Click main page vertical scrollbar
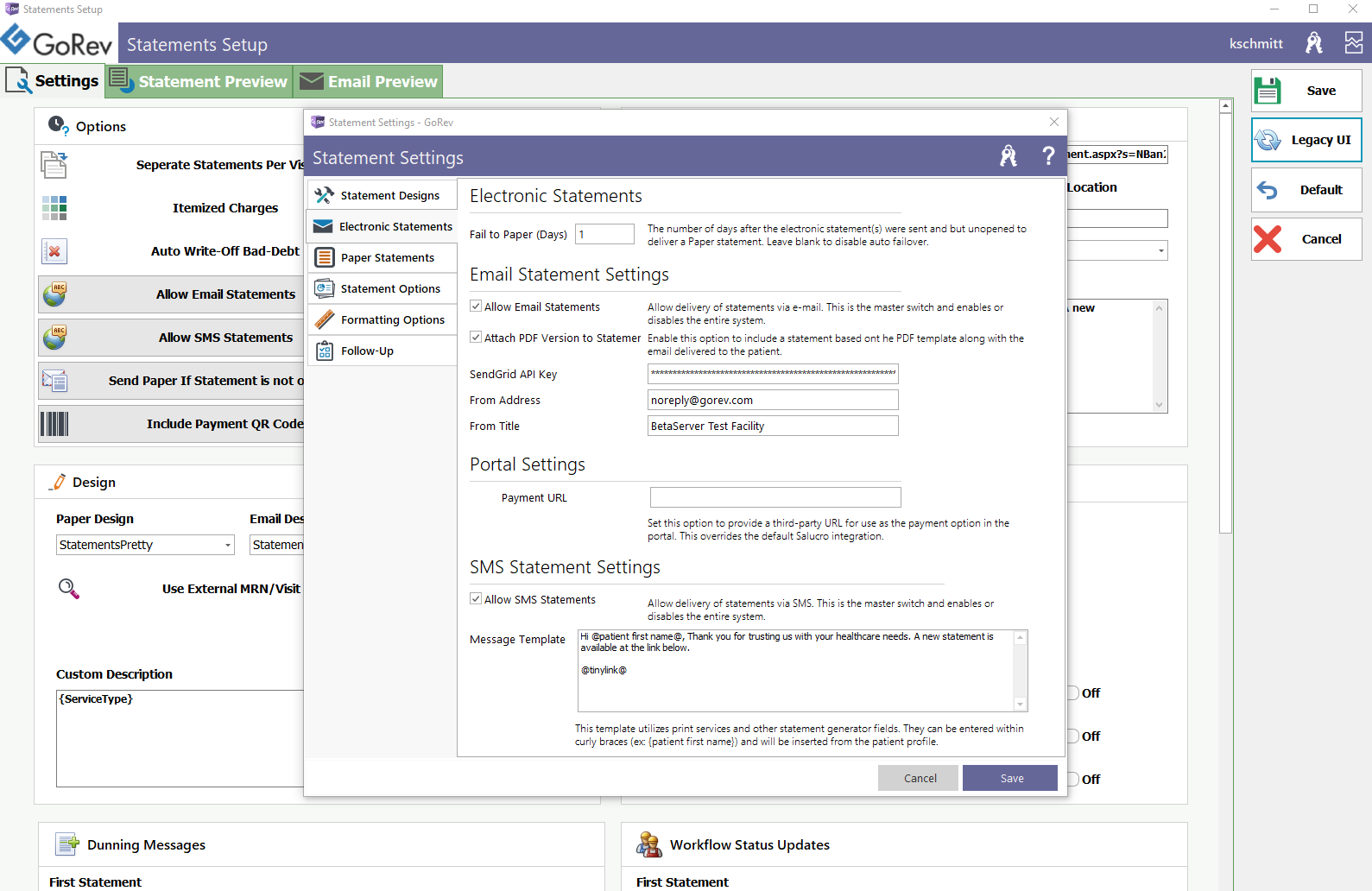The image size is (1372, 891). point(1225,324)
